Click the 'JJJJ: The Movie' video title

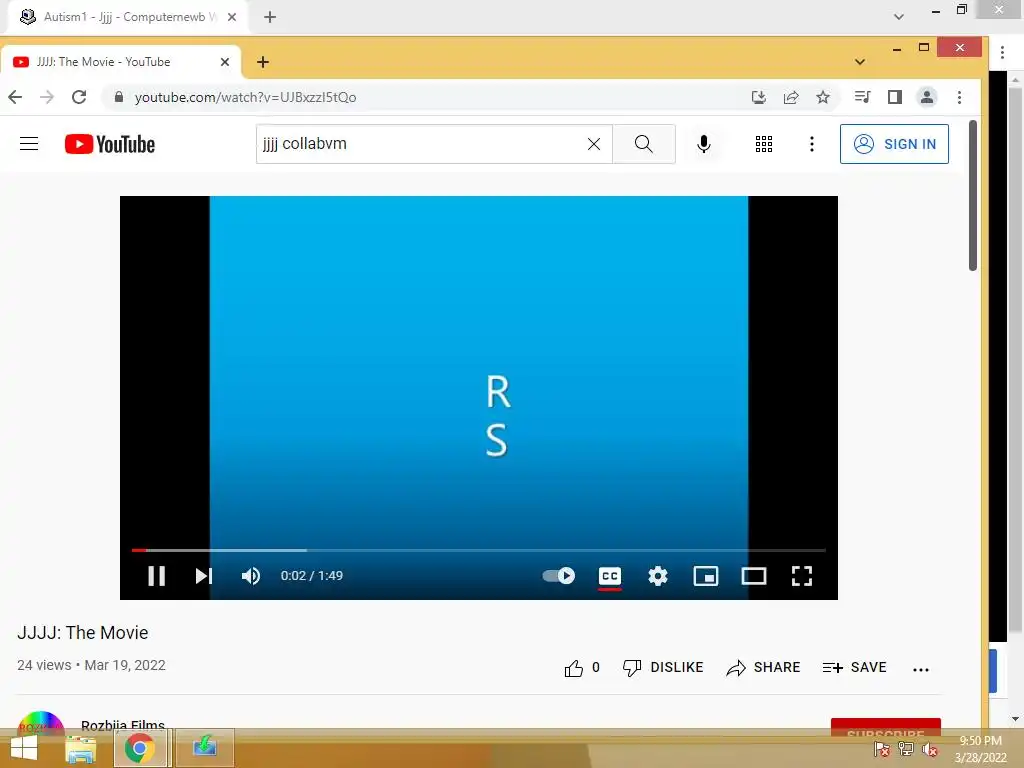(82, 632)
